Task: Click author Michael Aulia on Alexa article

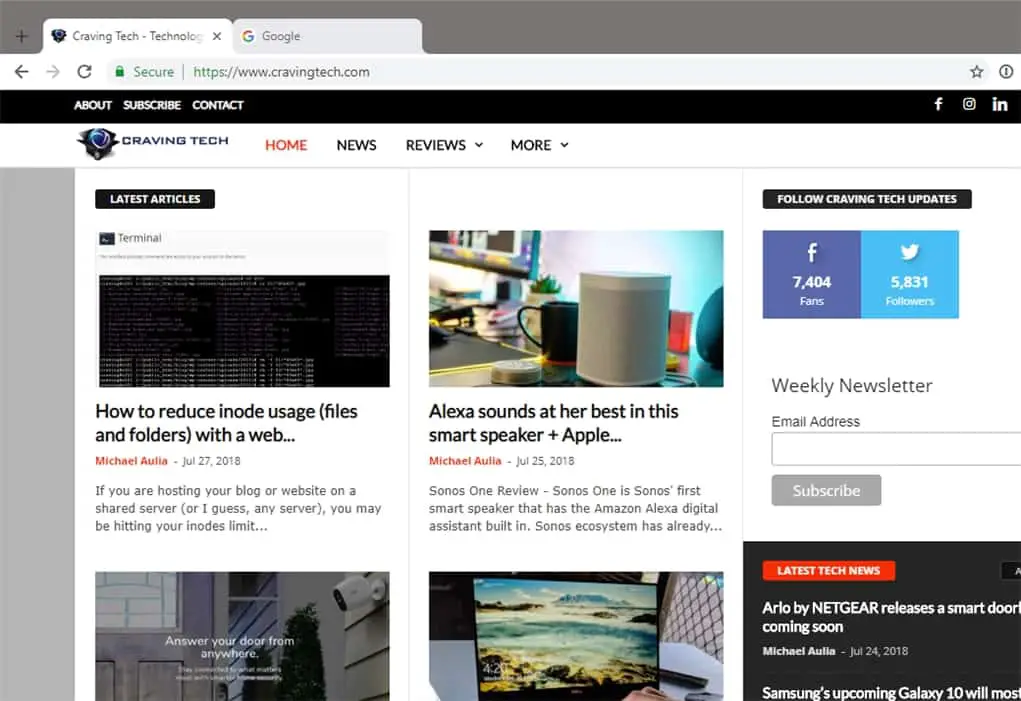Action: pyautogui.click(x=465, y=461)
